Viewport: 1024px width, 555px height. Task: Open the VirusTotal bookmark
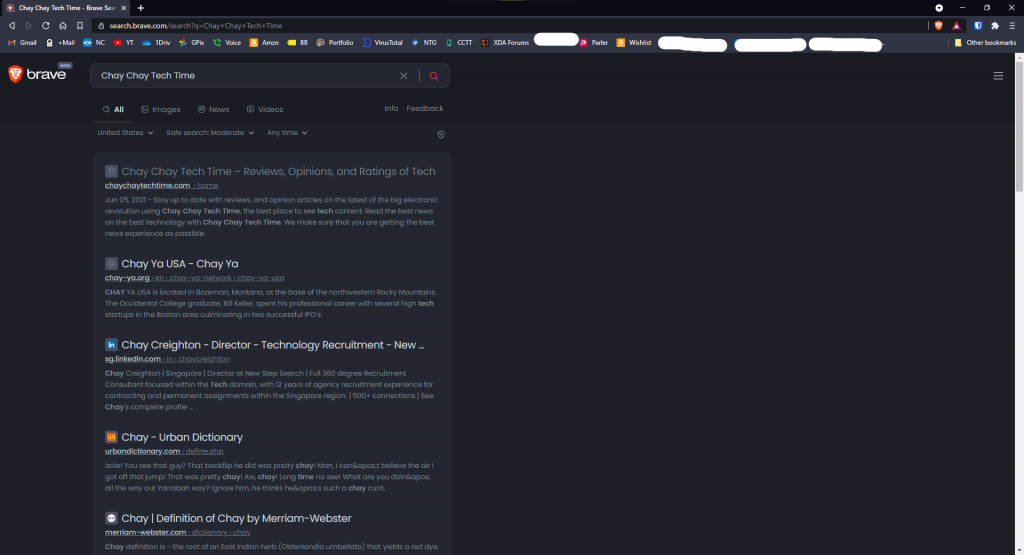383,42
